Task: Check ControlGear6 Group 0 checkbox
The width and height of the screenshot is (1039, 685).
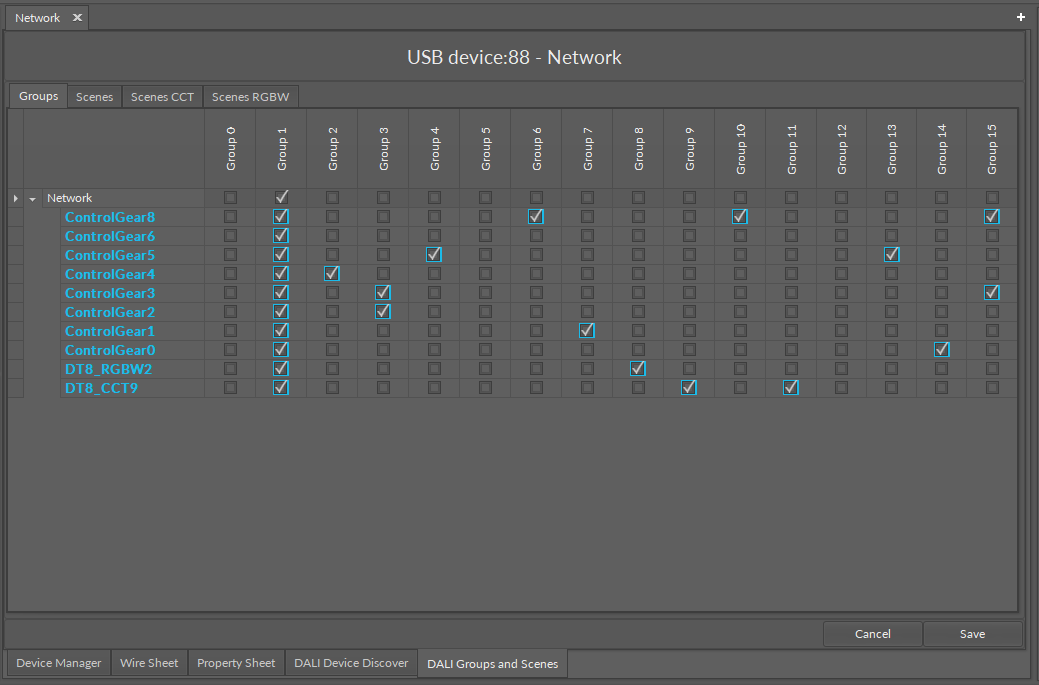Action: pos(231,236)
